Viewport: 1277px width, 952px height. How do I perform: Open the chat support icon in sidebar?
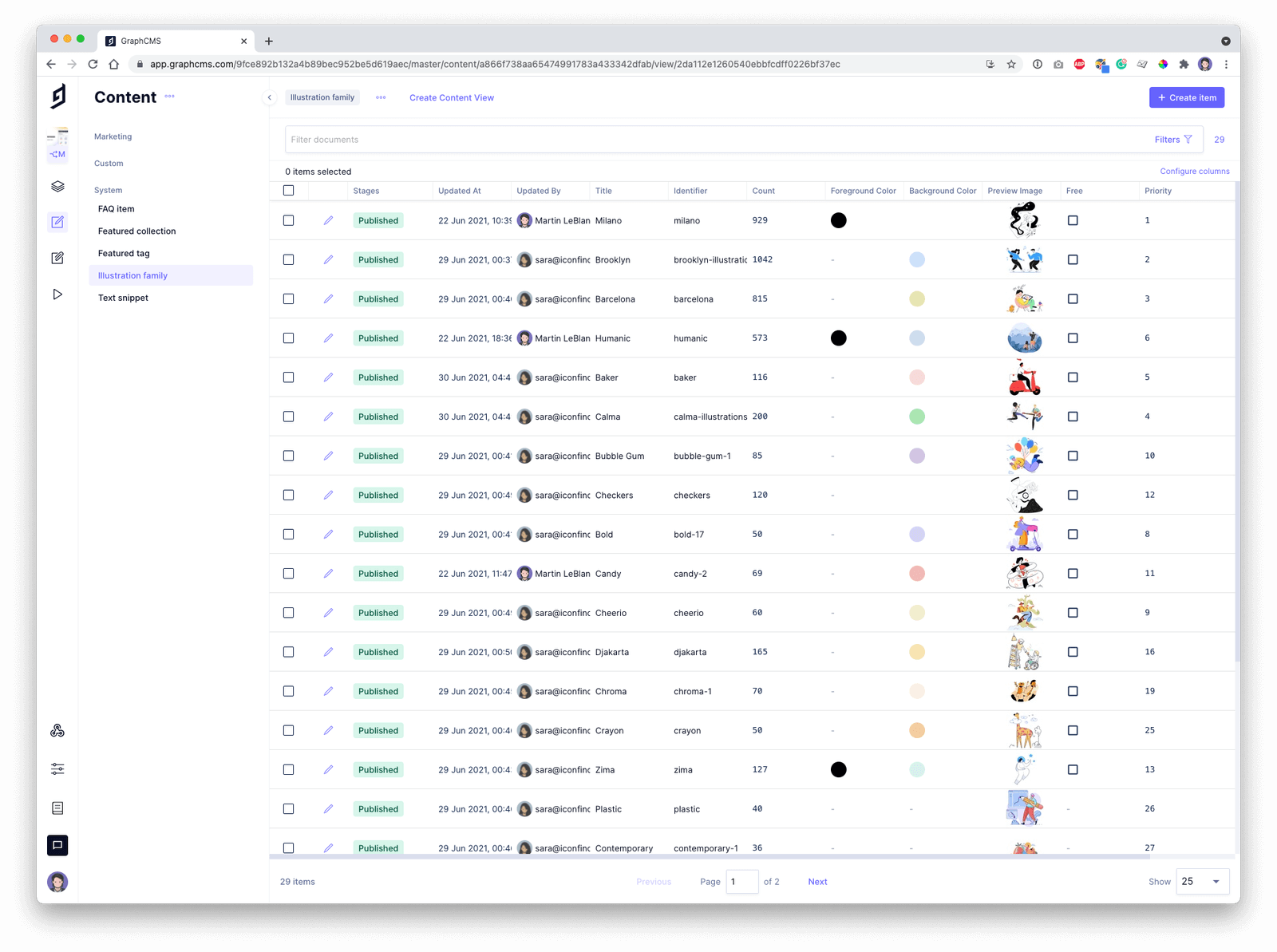57,845
